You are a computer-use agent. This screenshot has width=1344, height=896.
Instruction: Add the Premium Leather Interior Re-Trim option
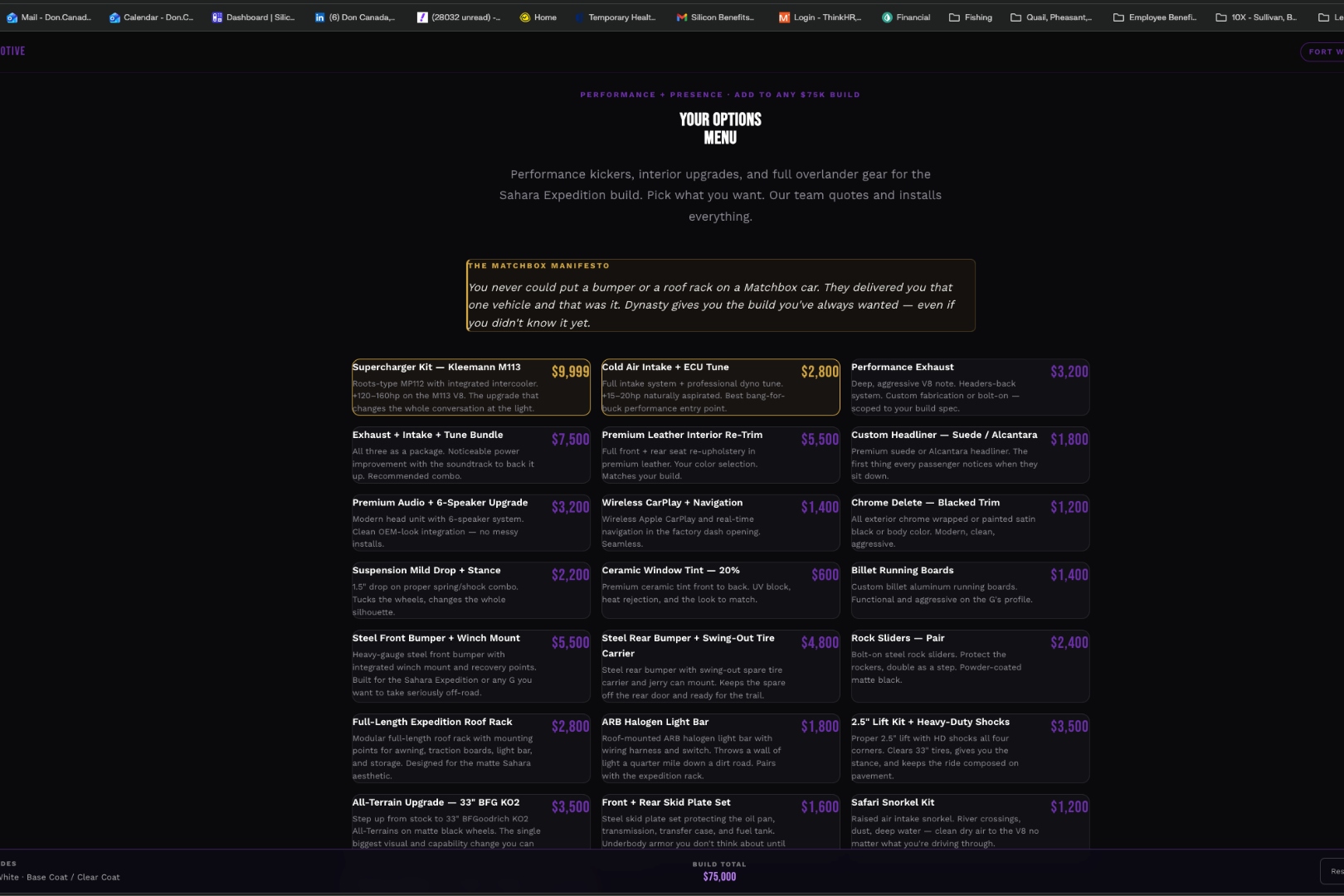(x=720, y=455)
